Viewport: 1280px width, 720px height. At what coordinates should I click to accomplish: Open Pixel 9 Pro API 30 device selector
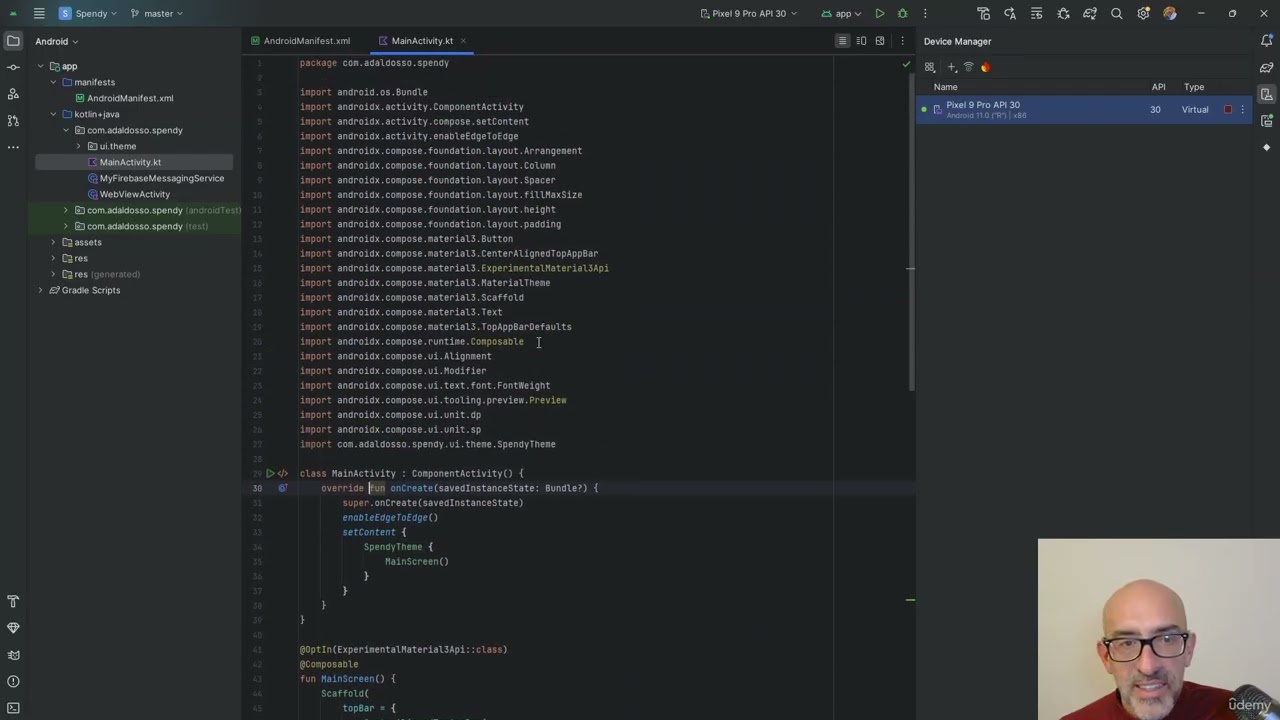click(x=749, y=13)
